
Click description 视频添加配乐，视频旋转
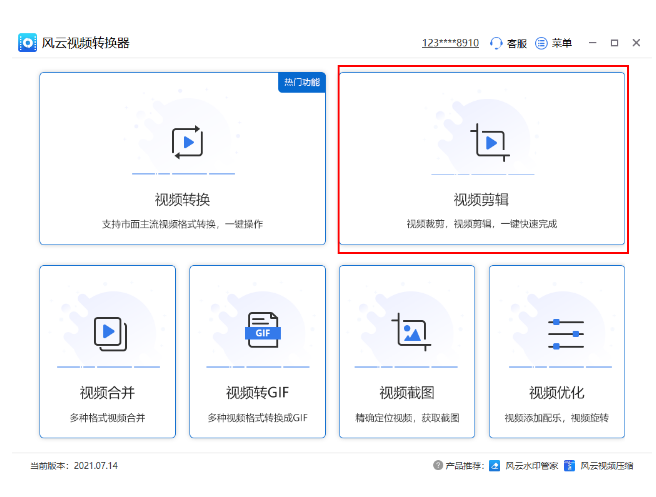click(556, 418)
